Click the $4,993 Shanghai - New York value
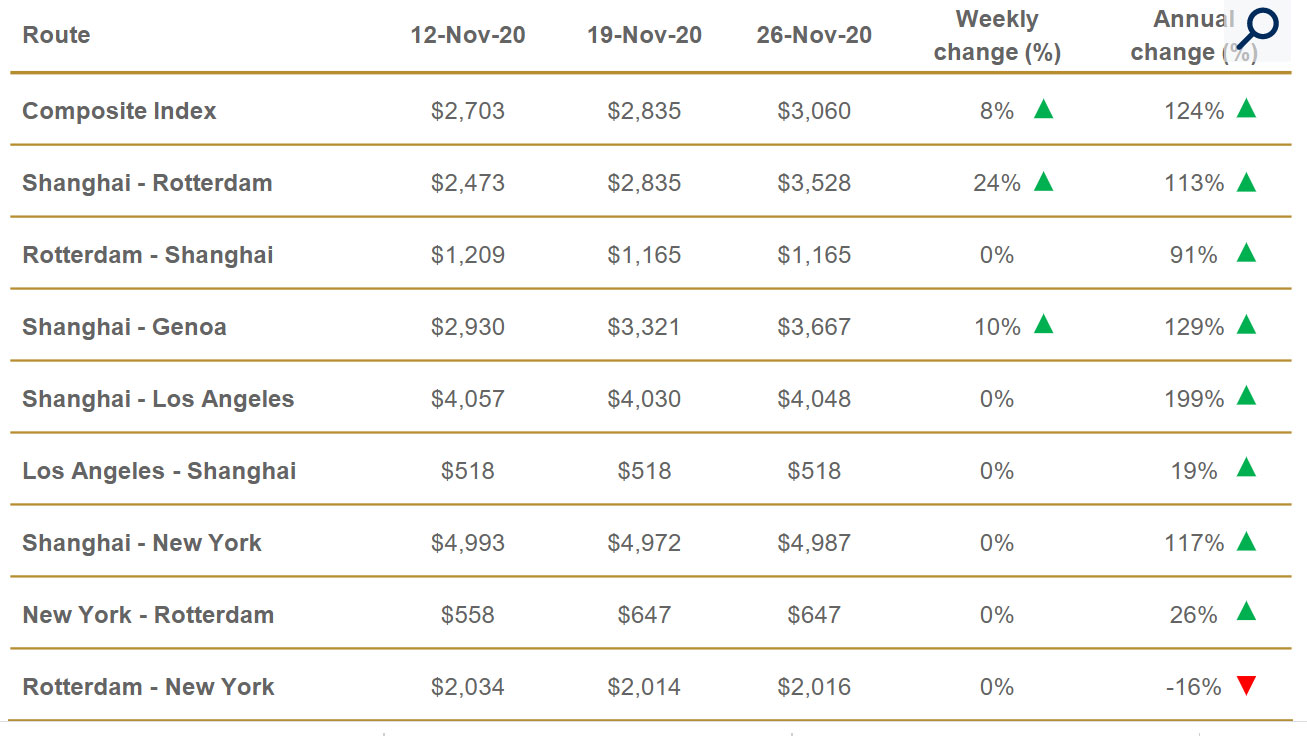Image resolution: width=1307 pixels, height=736 pixels. (468, 543)
